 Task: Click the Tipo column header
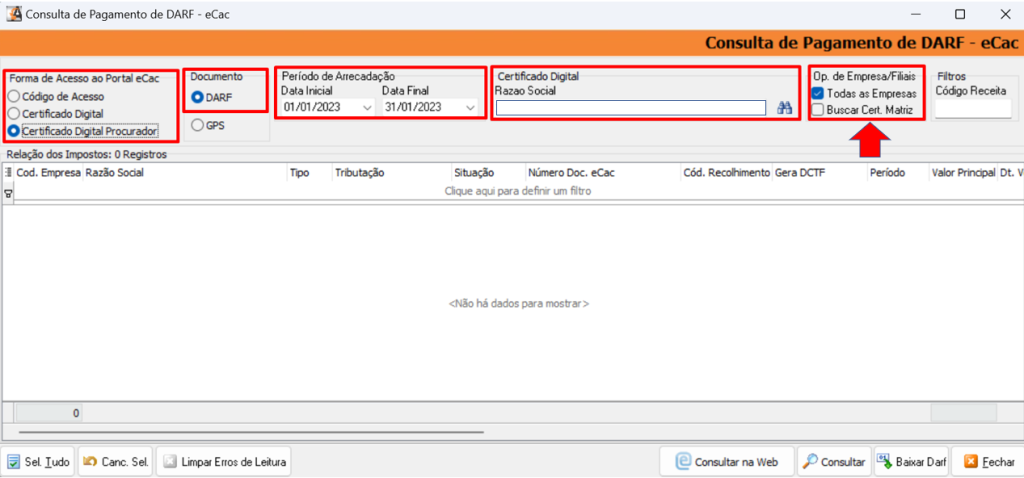tap(310, 173)
